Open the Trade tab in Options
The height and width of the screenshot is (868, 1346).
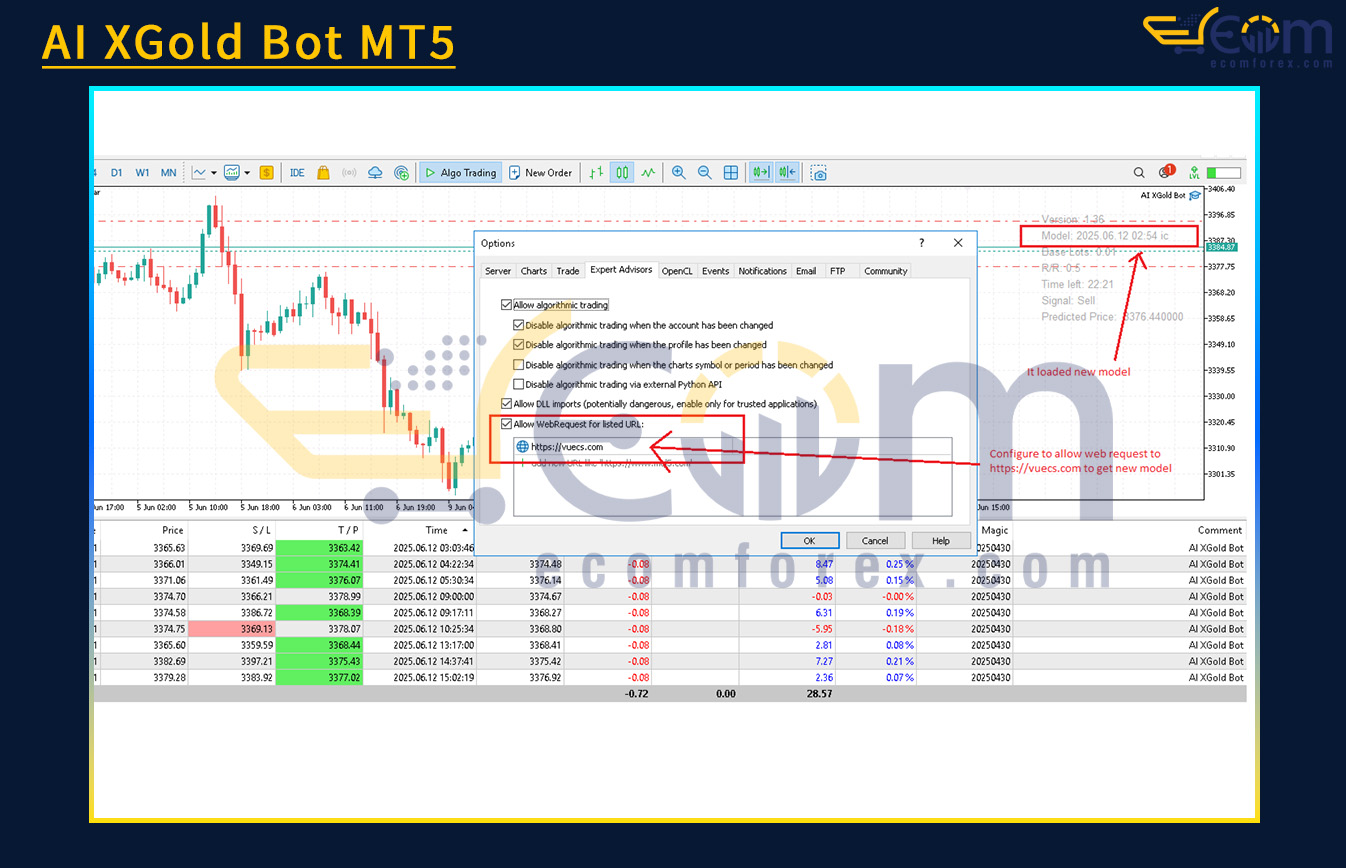(568, 271)
